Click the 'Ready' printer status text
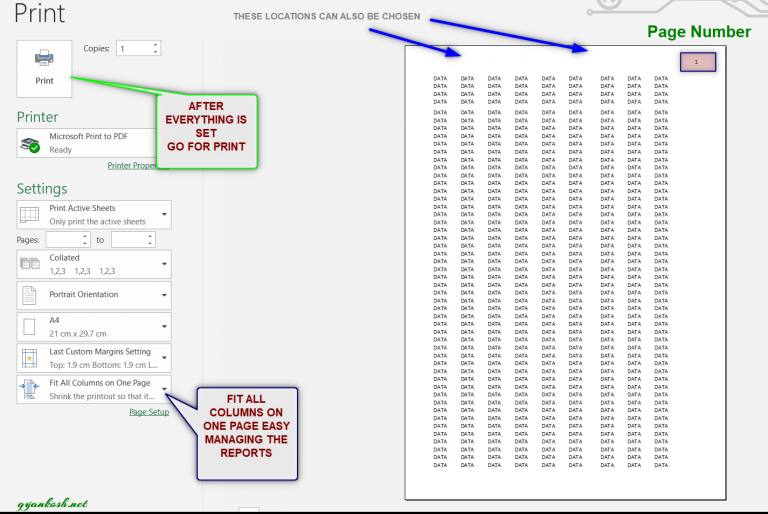Viewport: 768px width, 514px height. (x=60, y=150)
